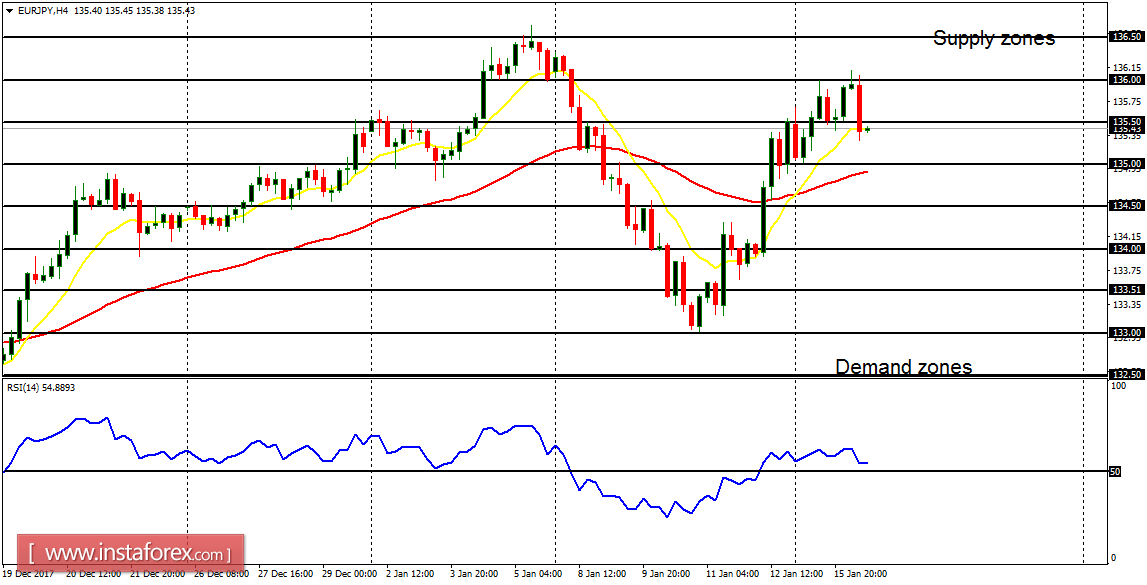The width and height of the screenshot is (1147, 585).
Task: Select the Supply zones text label
Action: coord(994,39)
